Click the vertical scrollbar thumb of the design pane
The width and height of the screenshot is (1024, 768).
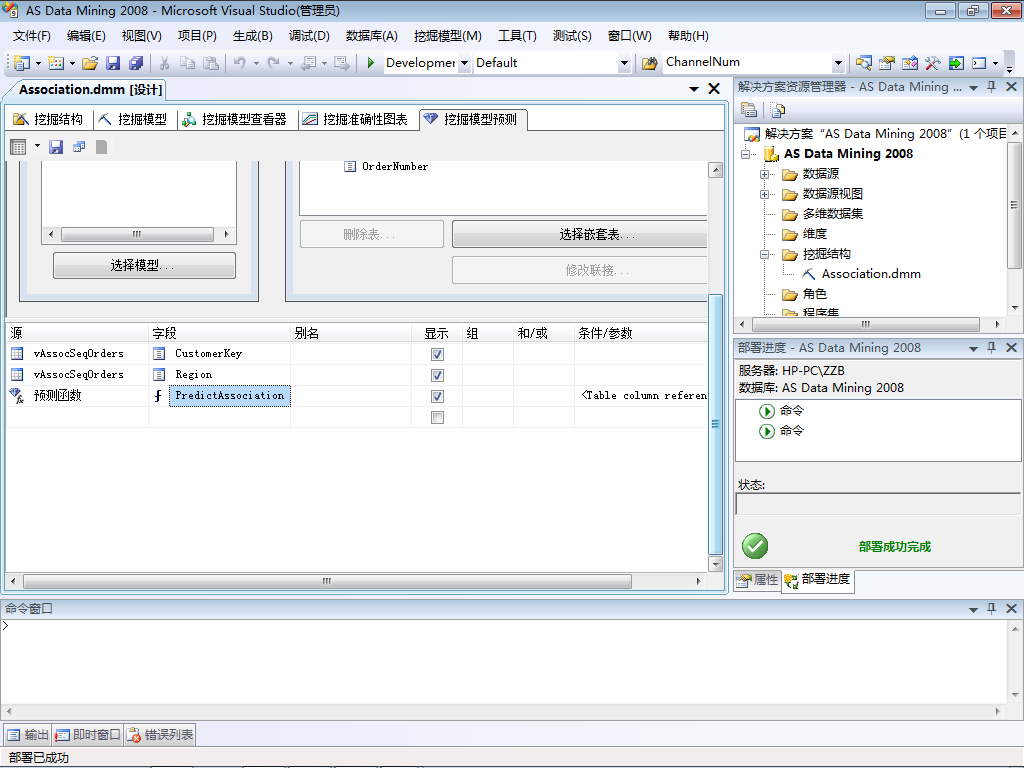pyautogui.click(x=715, y=424)
